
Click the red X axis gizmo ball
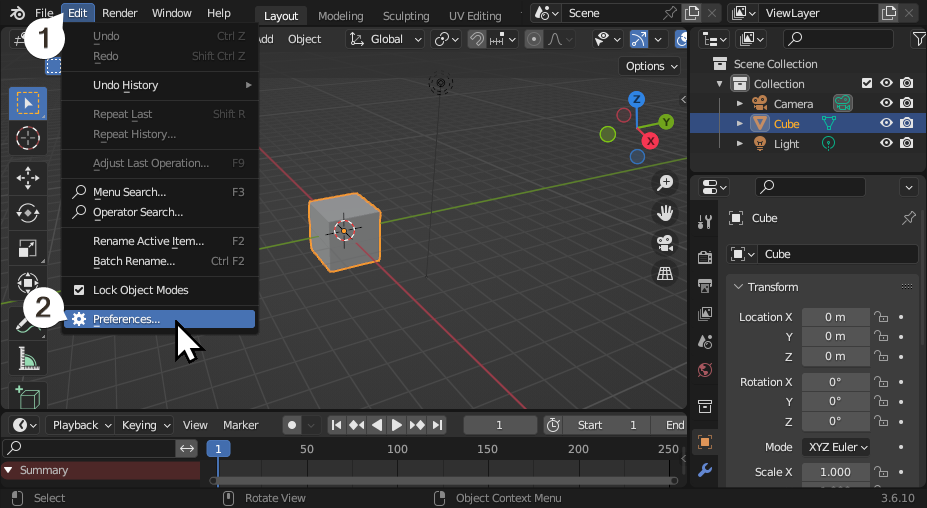[651, 141]
